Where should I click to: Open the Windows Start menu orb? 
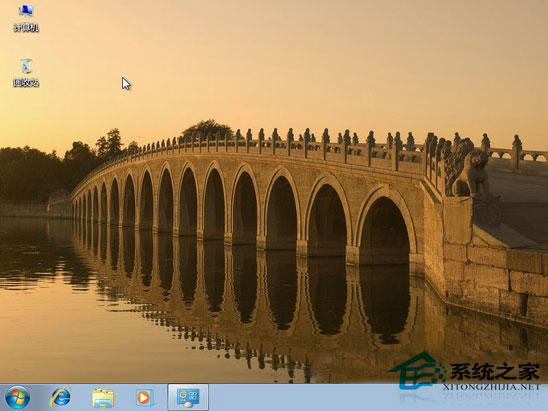tap(17, 398)
